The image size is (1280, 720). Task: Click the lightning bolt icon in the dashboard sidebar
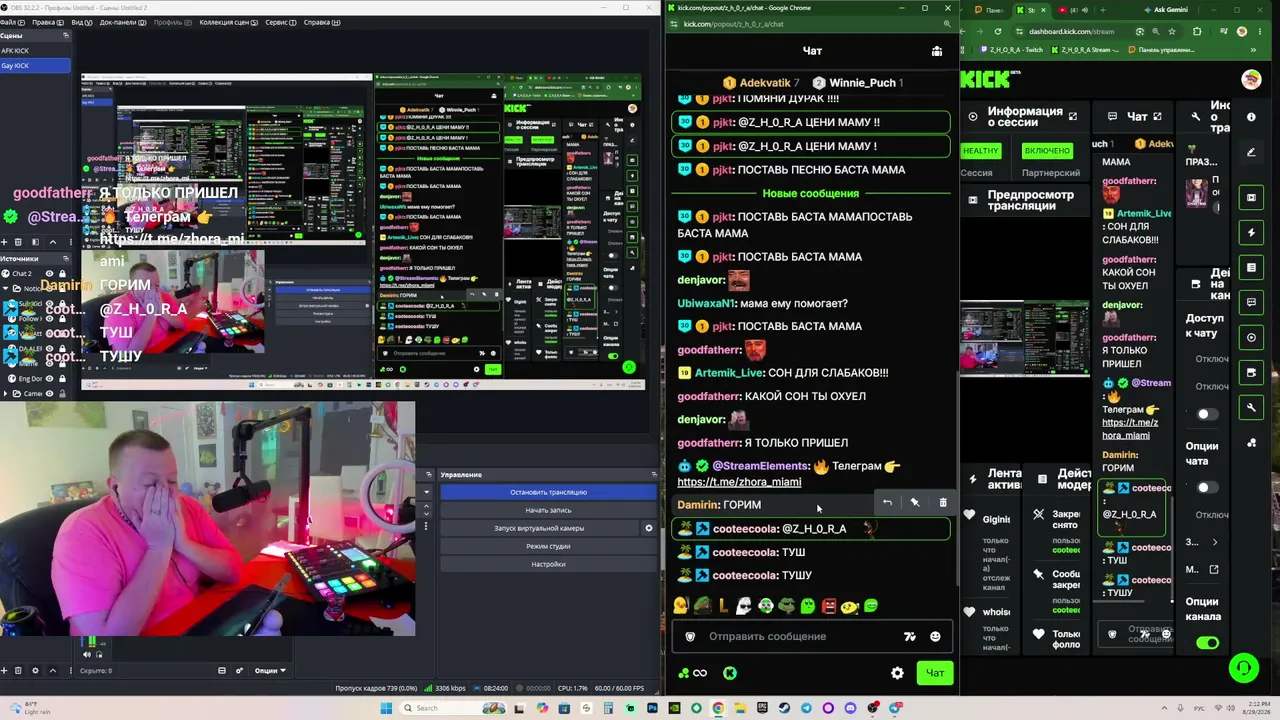point(1251,232)
